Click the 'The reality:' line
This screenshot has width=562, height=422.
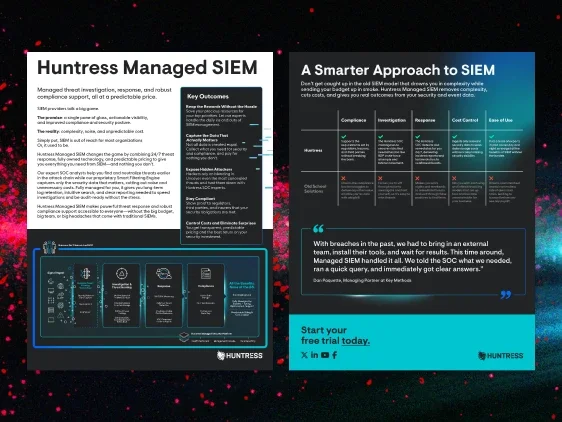point(90,132)
